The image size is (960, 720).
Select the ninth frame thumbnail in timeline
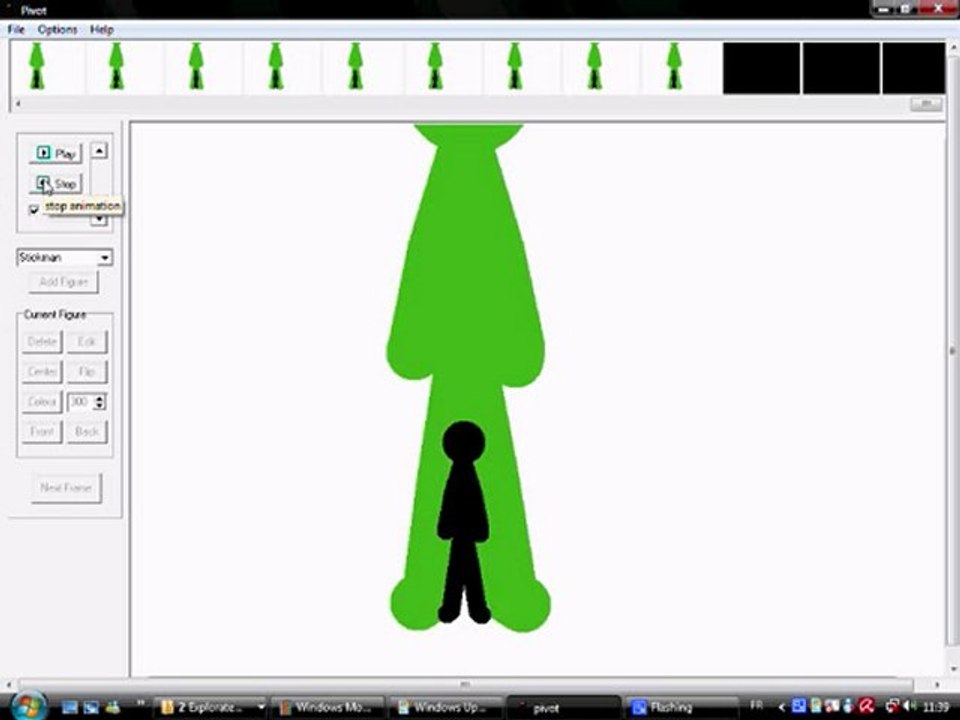click(681, 67)
